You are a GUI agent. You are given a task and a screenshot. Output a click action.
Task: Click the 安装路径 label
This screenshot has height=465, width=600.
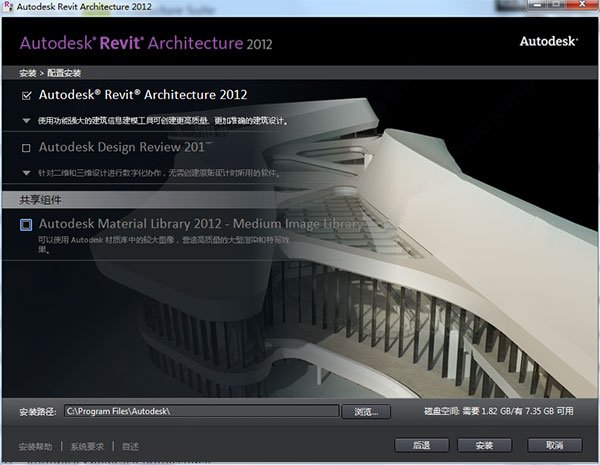[38, 412]
